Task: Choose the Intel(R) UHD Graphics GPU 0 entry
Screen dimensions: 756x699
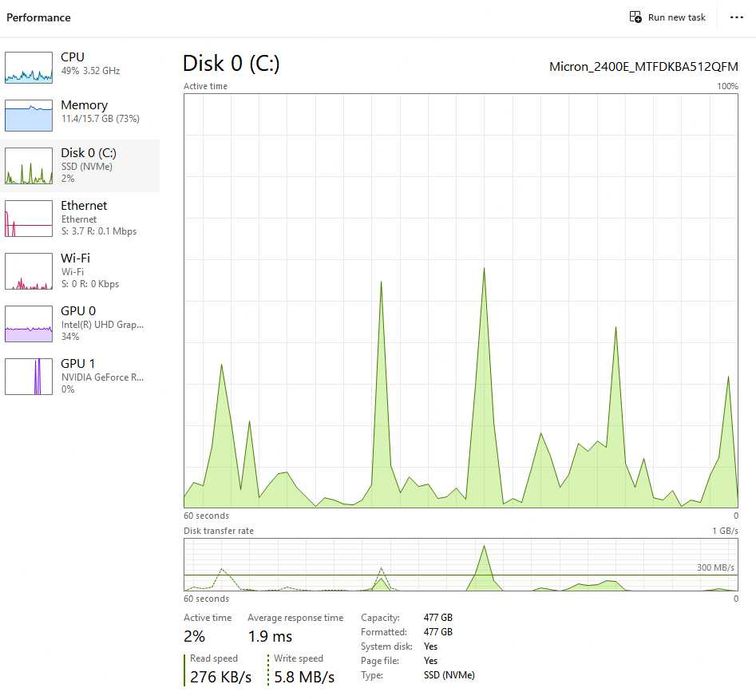Action: tap(80, 323)
